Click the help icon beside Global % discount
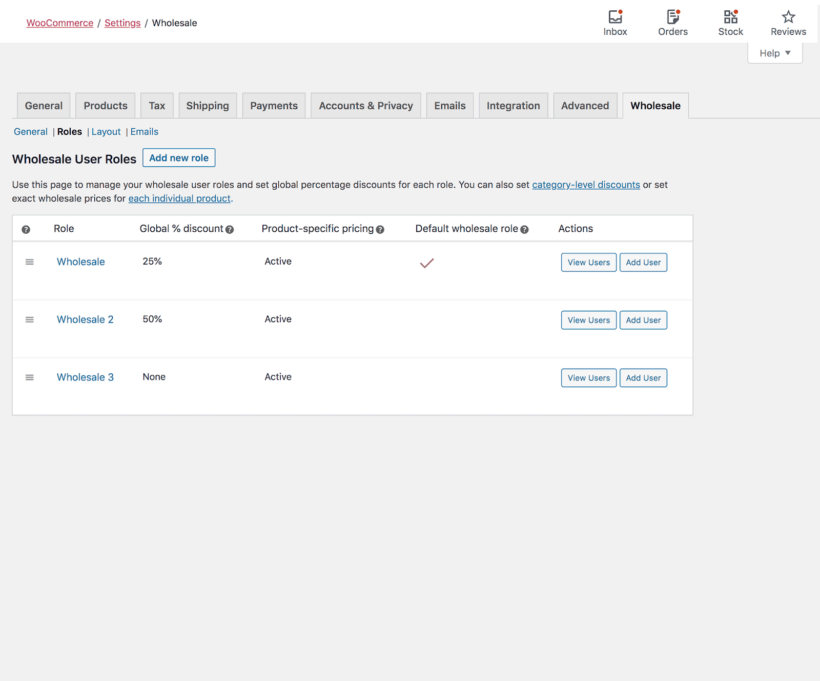820x681 pixels. point(229,228)
